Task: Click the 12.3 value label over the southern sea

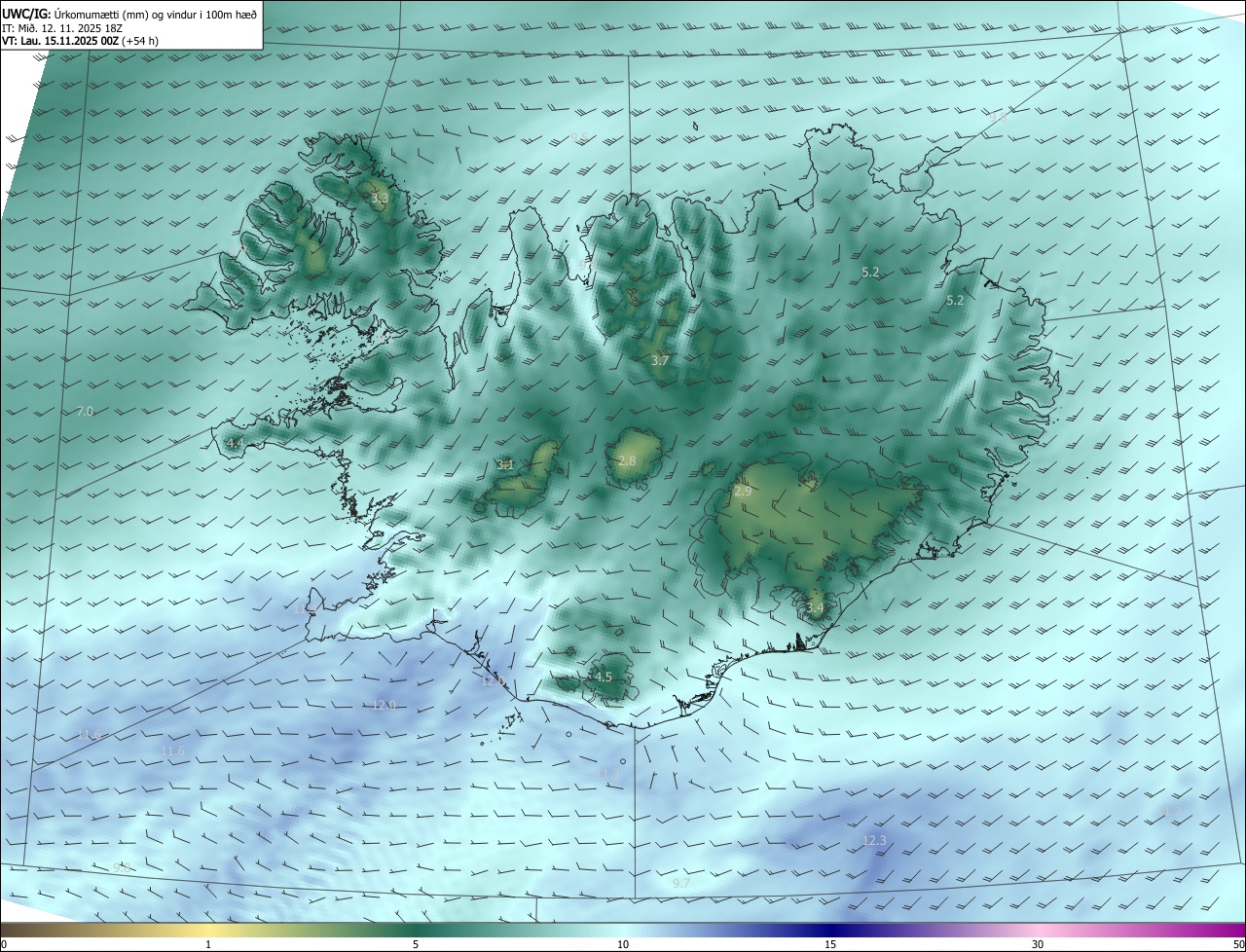Action: (x=875, y=840)
